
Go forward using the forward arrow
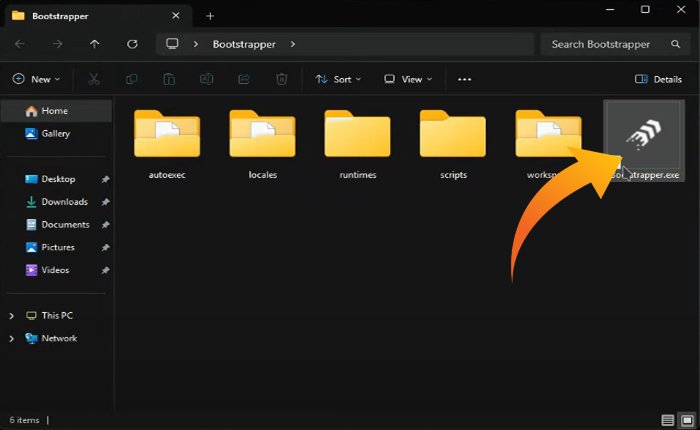[x=57, y=44]
